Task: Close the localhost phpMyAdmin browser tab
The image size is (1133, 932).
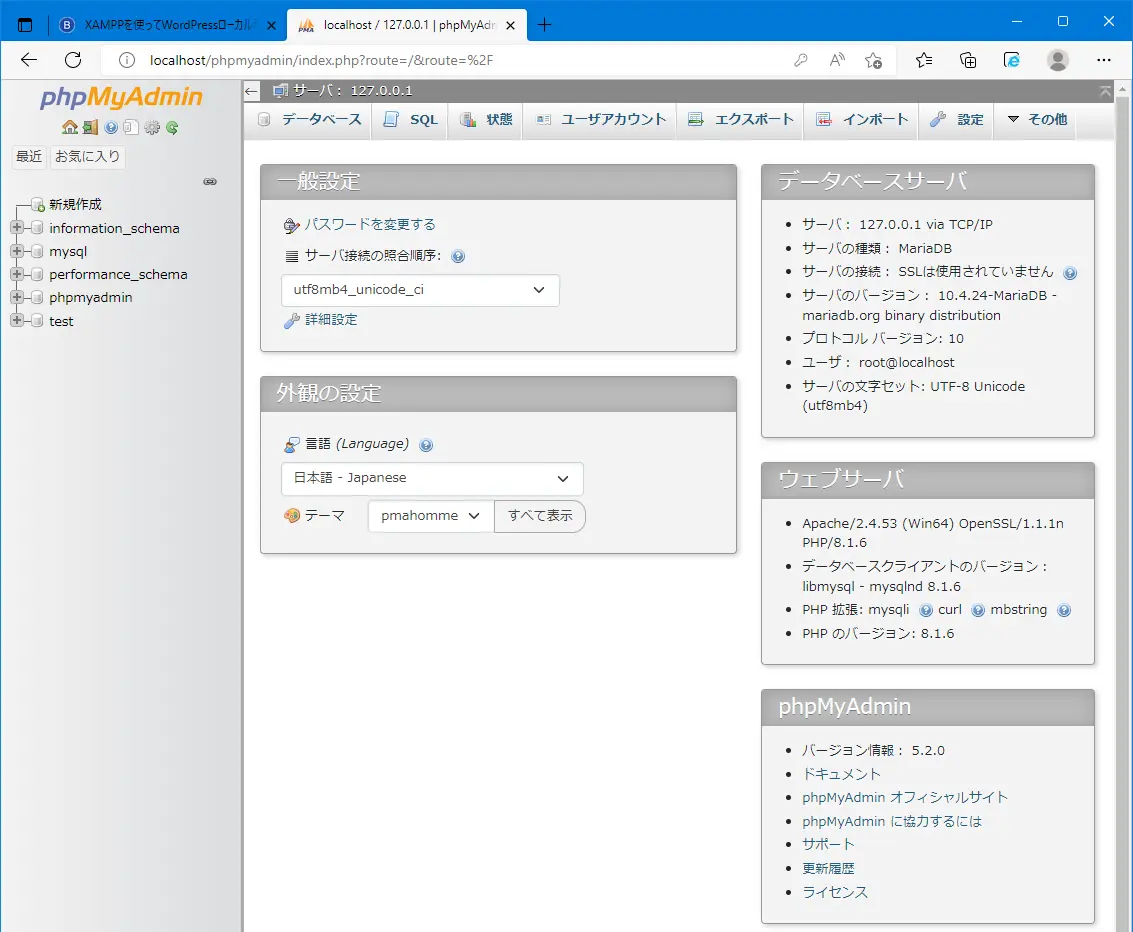Action: [x=510, y=25]
